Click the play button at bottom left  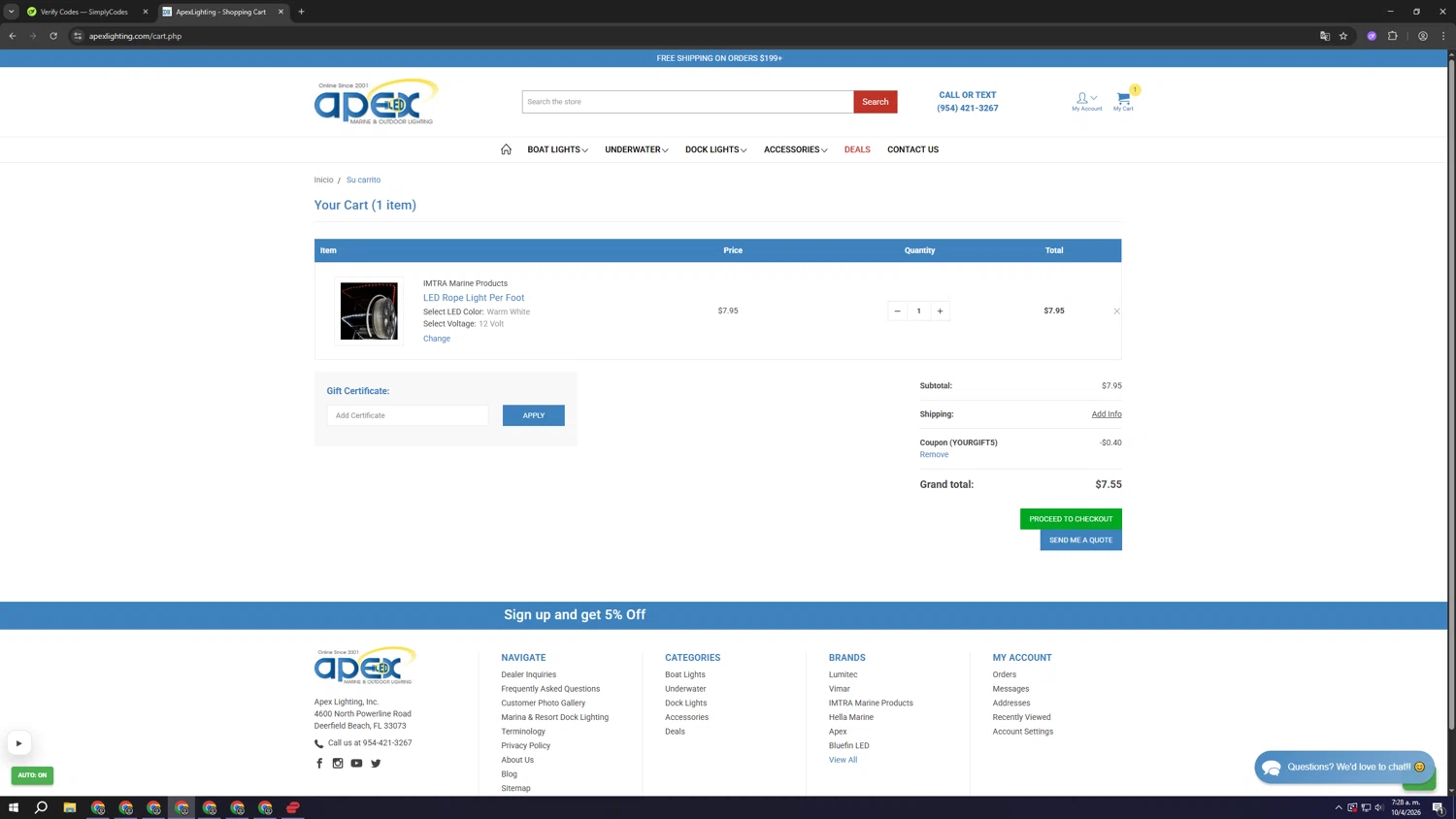[18, 743]
